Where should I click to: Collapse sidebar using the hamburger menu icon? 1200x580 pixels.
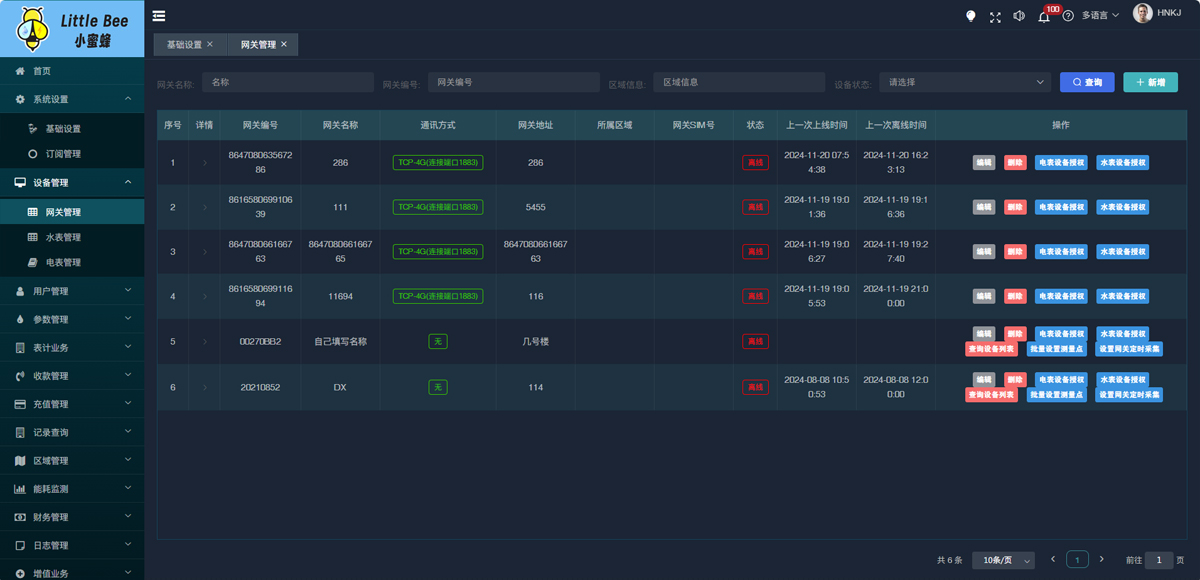click(x=159, y=16)
